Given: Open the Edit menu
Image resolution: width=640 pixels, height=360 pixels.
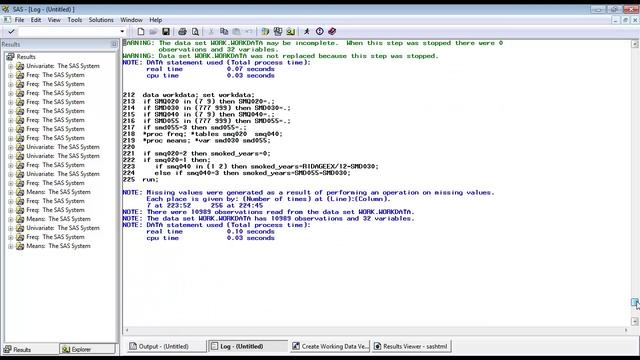Looking at the screenshot, I should coord(36,20).
